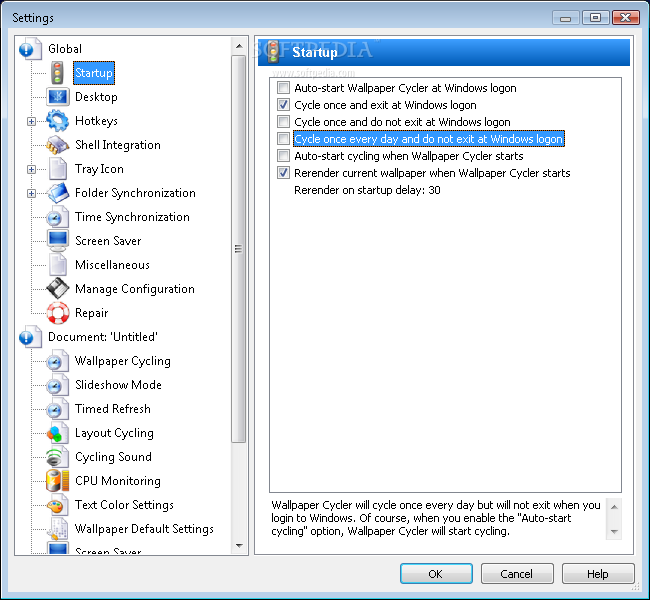This screenshot has height=600, width=650.
Task: Expand the Tray Icon tree node
Action: (x=31, y=169)
